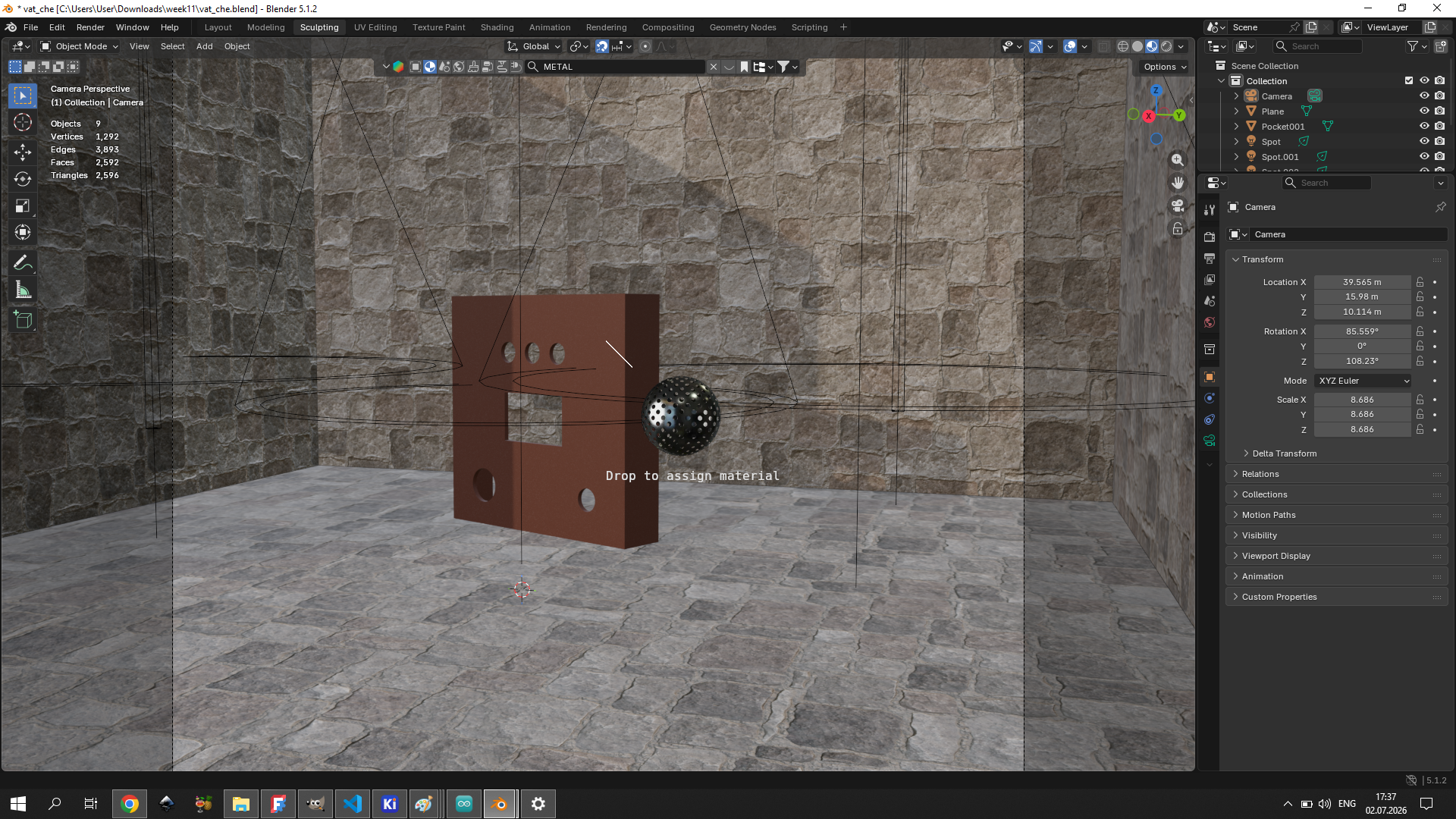This screenshot has width=1456, height=819.
Task: Open the viewport View menu
Action: click(140, 46)
